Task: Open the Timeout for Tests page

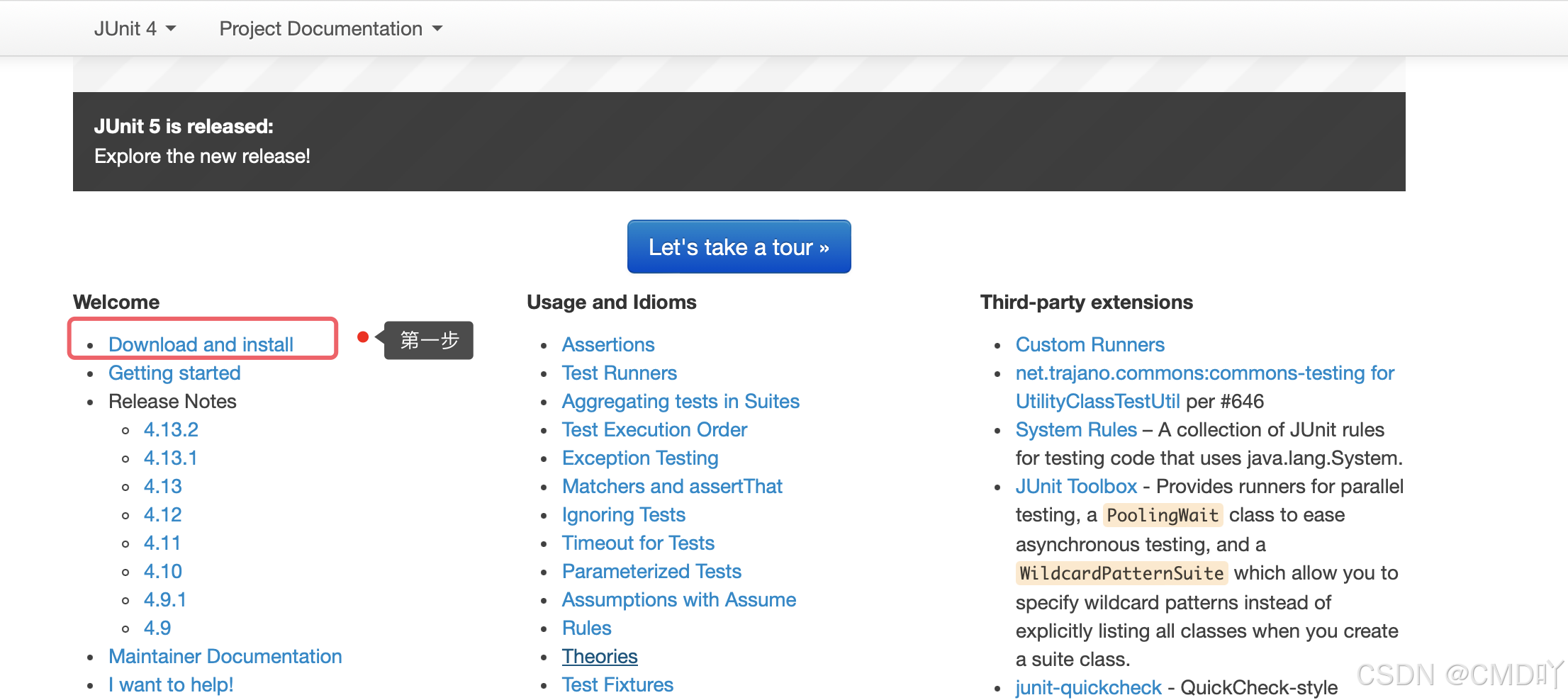Action: [x=638, y=543]
